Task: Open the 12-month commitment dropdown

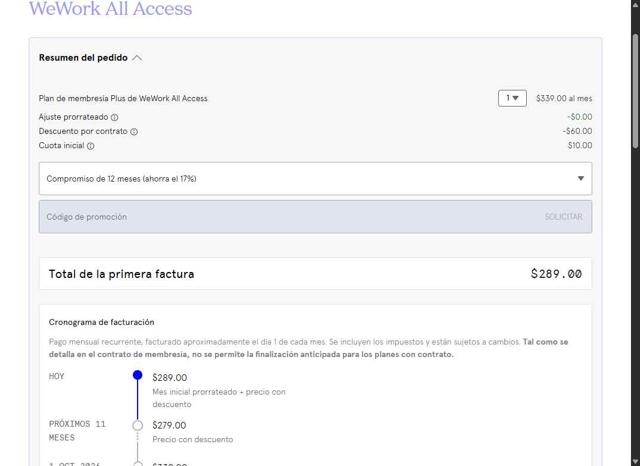Action: click(315, 178)
